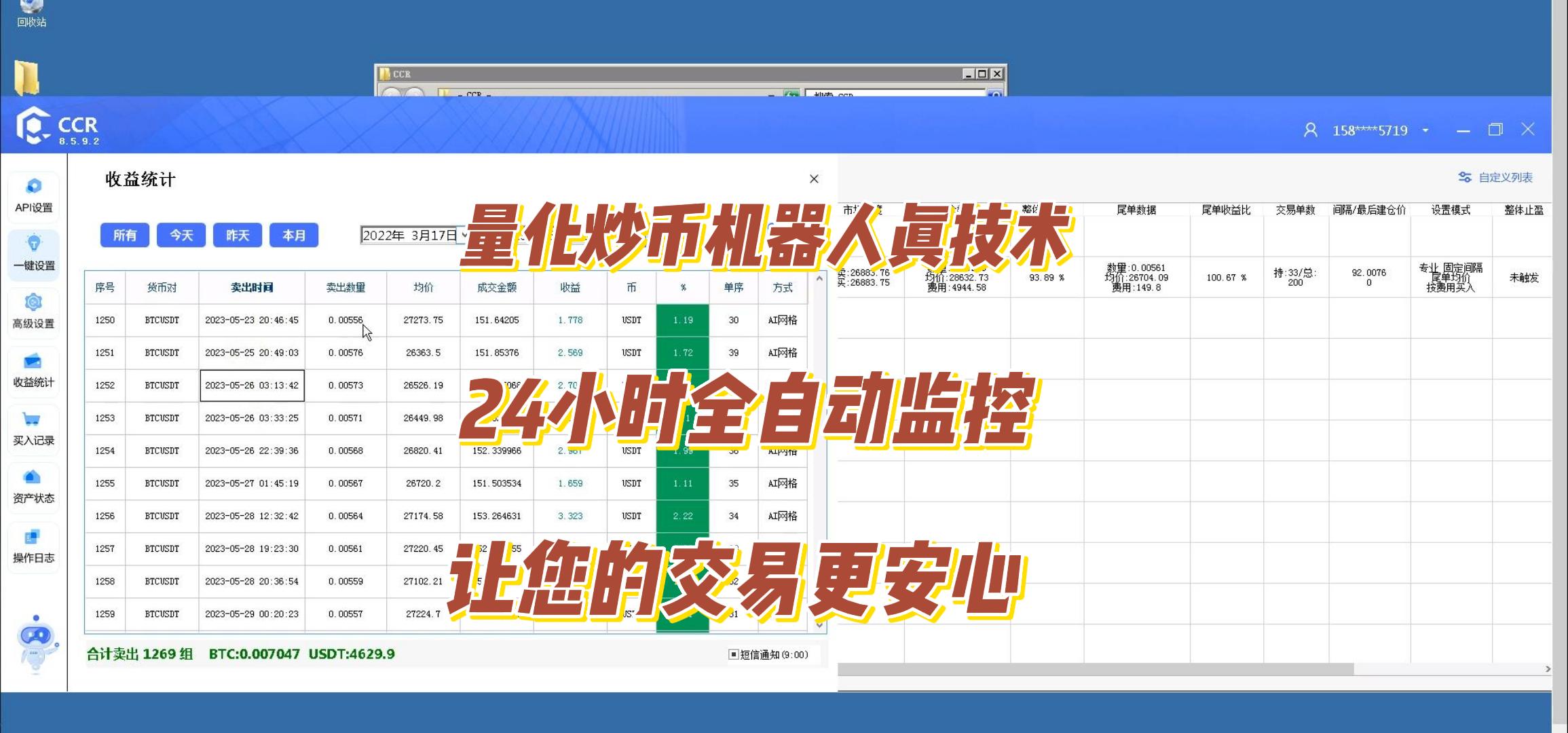Open API设置 in the sidebar
The width and height of the screenshot is (1568, 733).
click(x=33, y=196)
